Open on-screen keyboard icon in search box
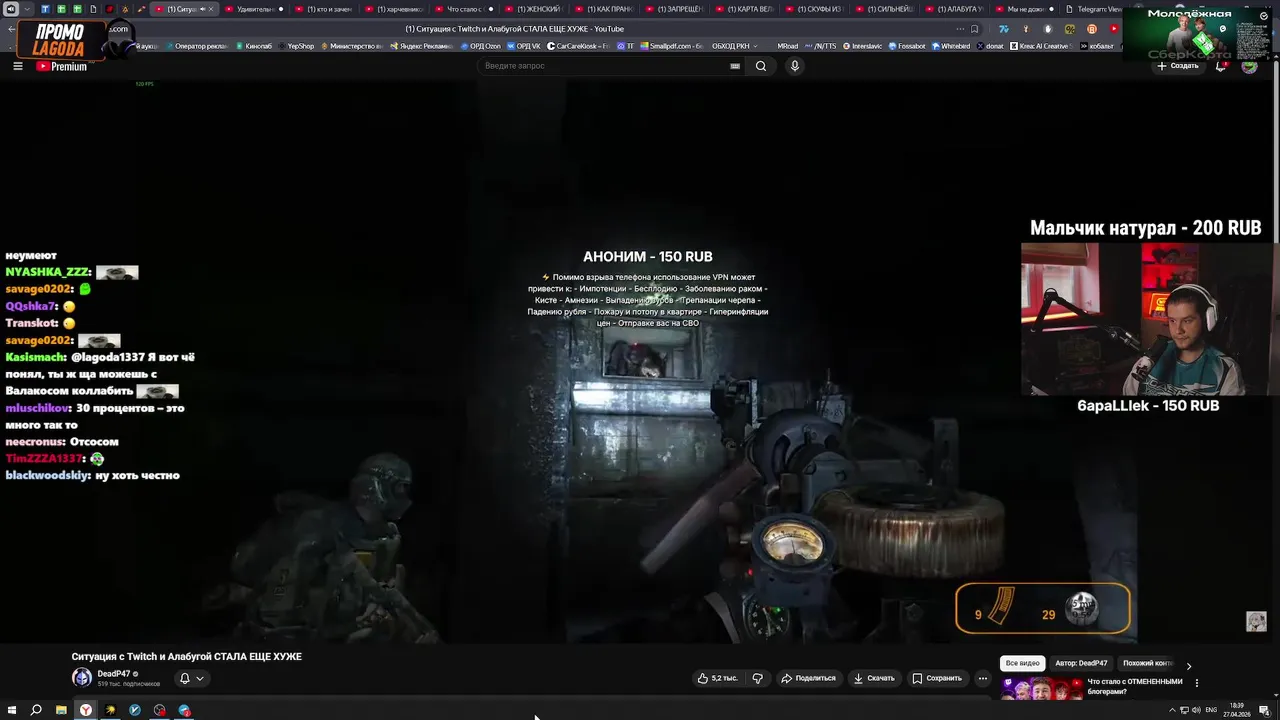 click(735, 66)
